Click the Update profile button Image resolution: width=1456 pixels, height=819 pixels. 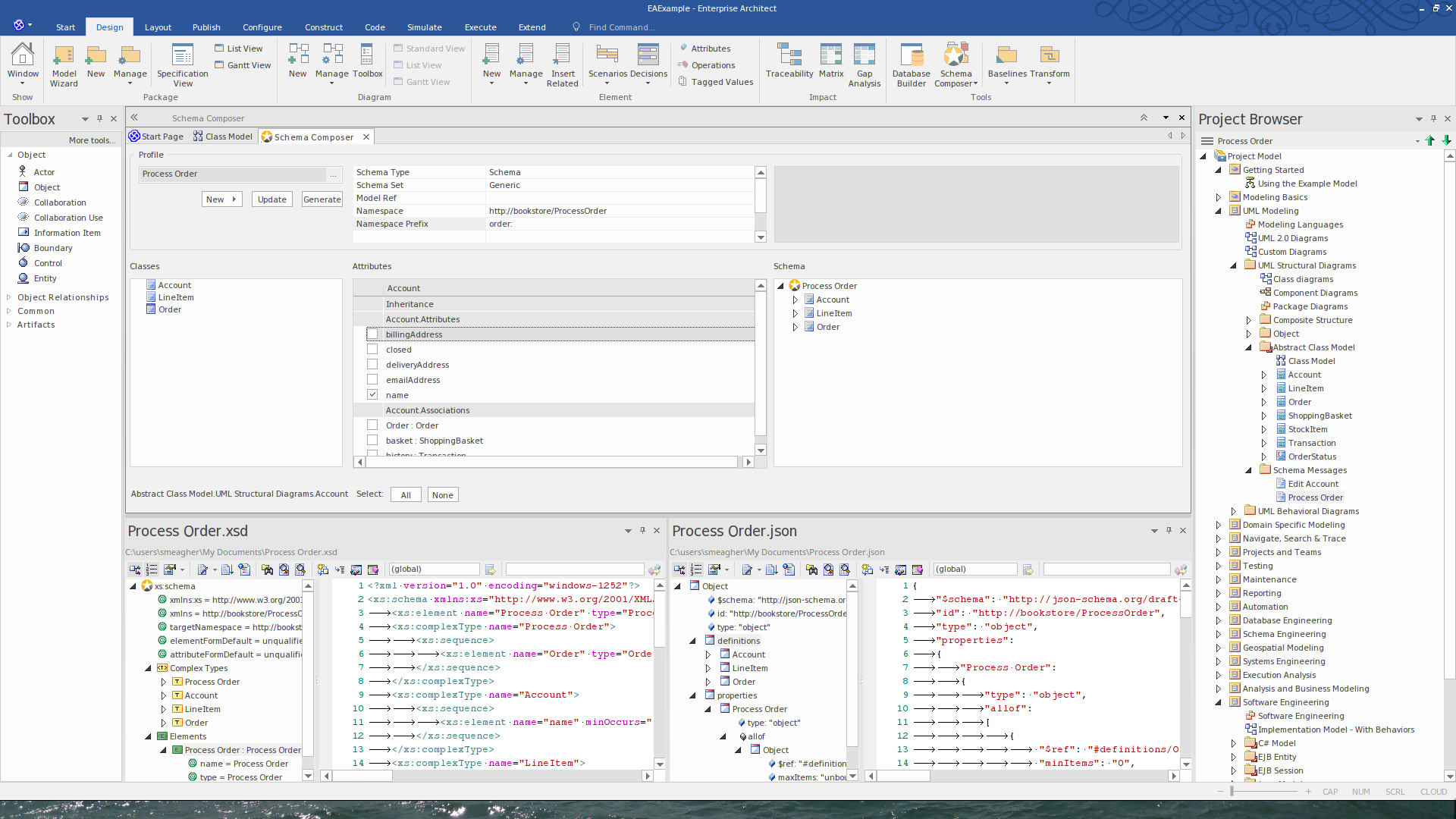tap(271, 199)
